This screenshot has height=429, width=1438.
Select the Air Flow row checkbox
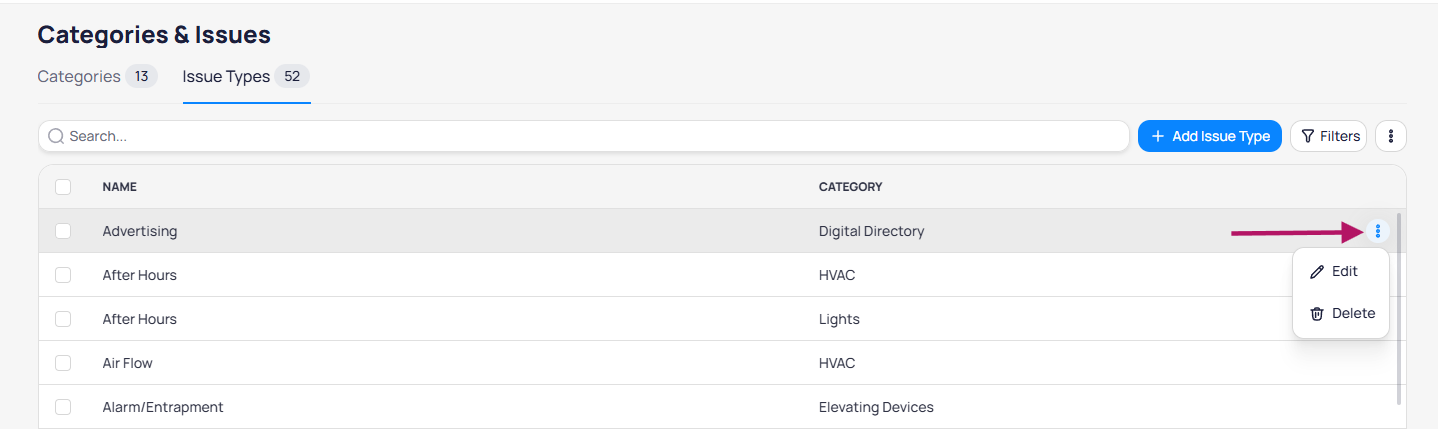63,363
